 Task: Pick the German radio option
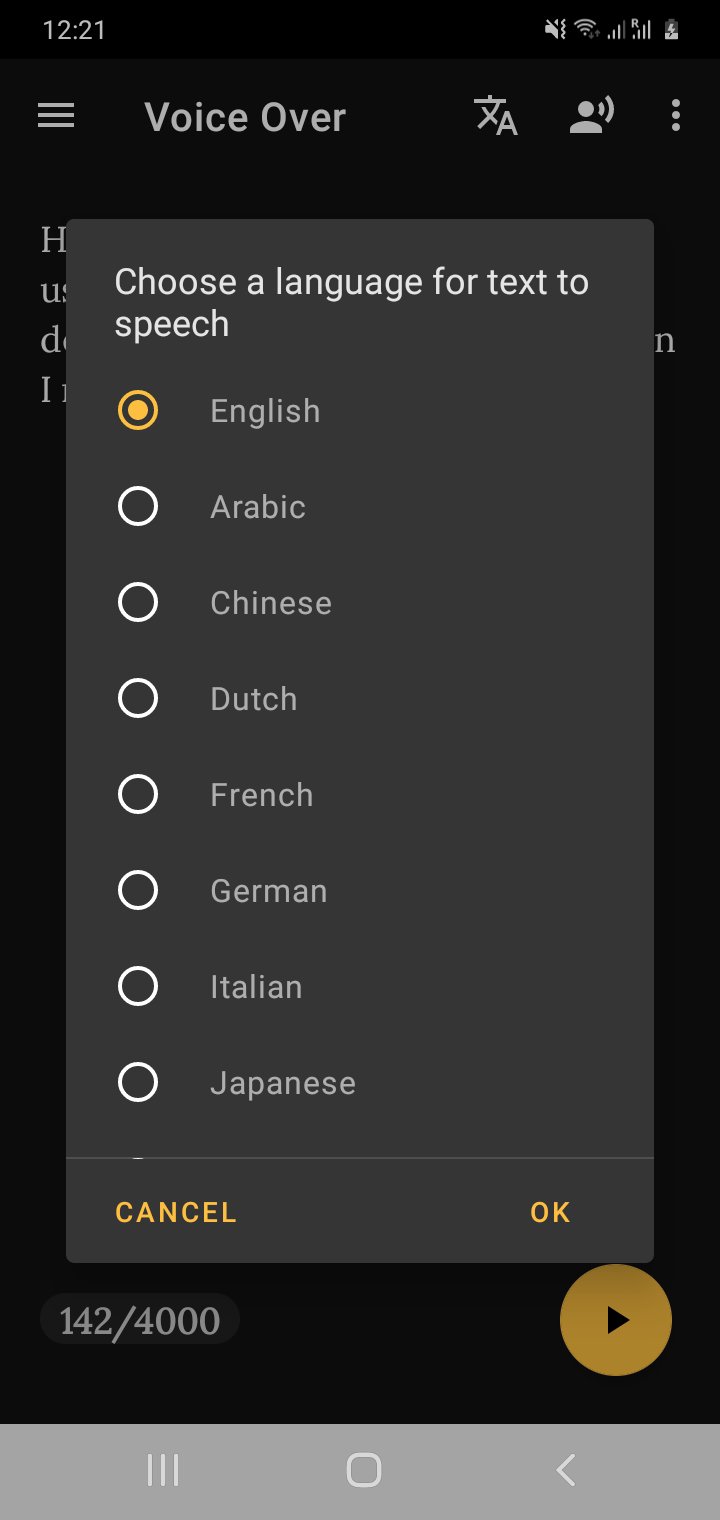[138, 891]
